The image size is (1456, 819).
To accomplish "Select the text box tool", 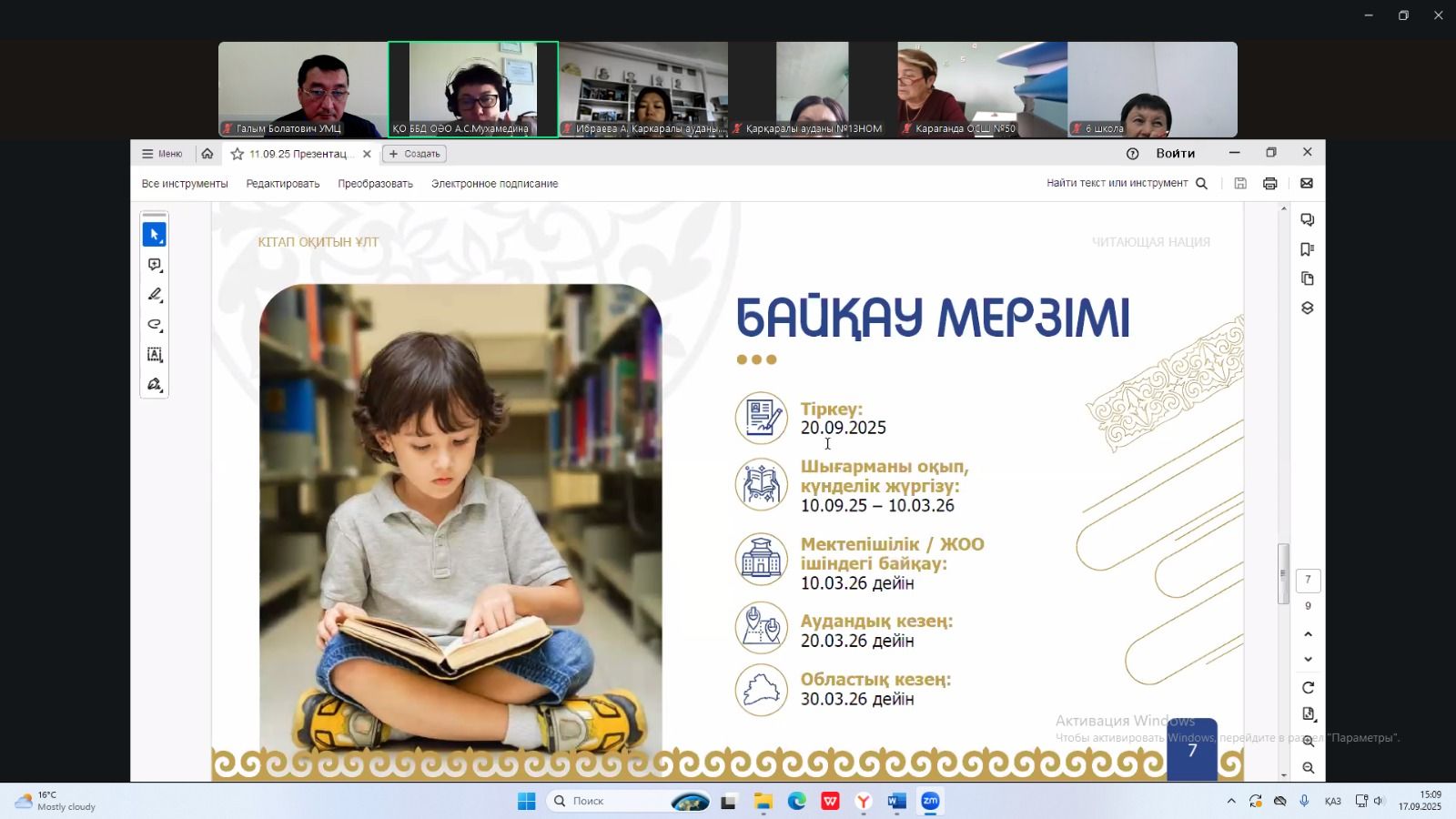I will (x=154, y=355).
